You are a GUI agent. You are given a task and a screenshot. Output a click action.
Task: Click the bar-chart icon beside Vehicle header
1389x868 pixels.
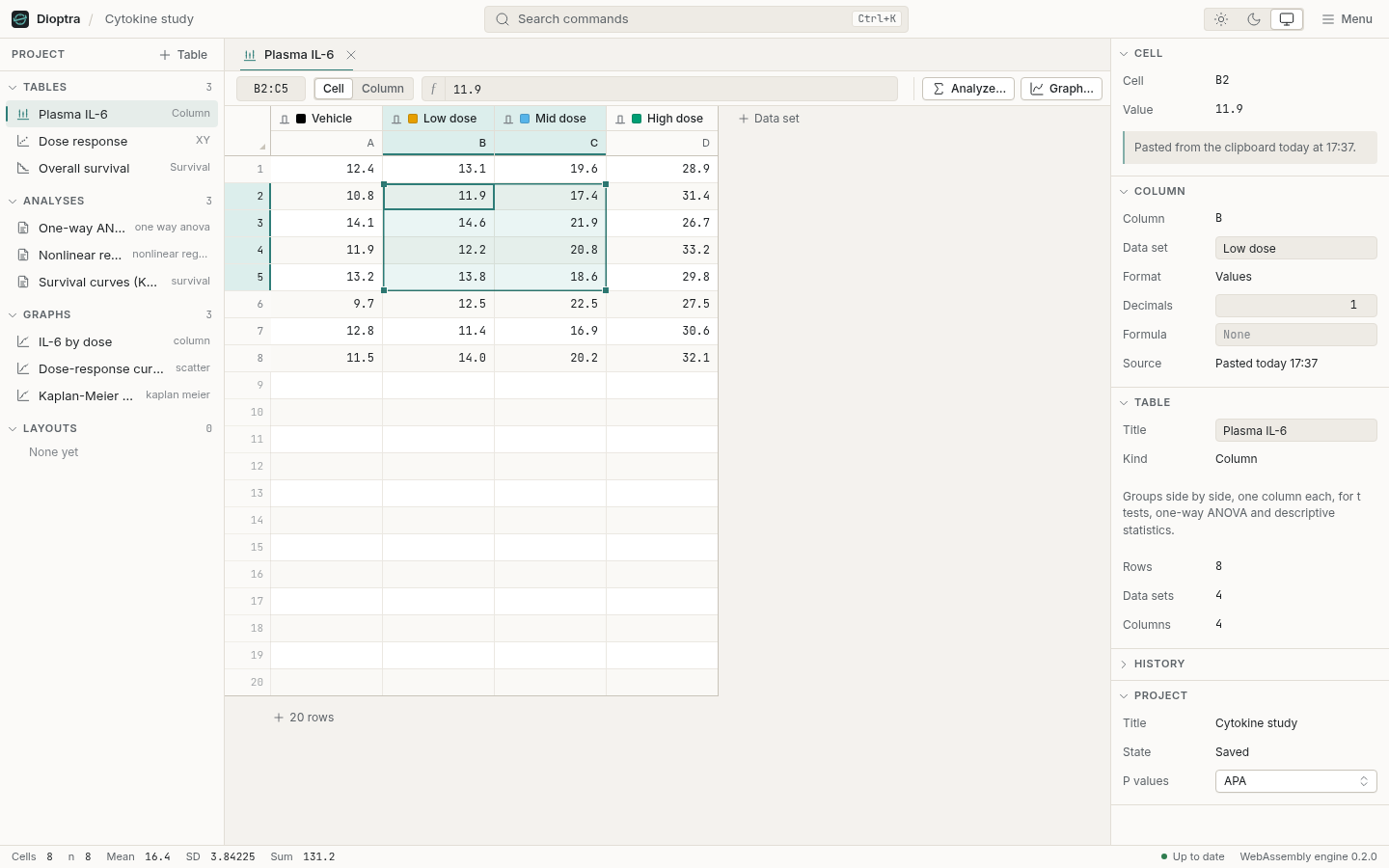pos(285,119)
